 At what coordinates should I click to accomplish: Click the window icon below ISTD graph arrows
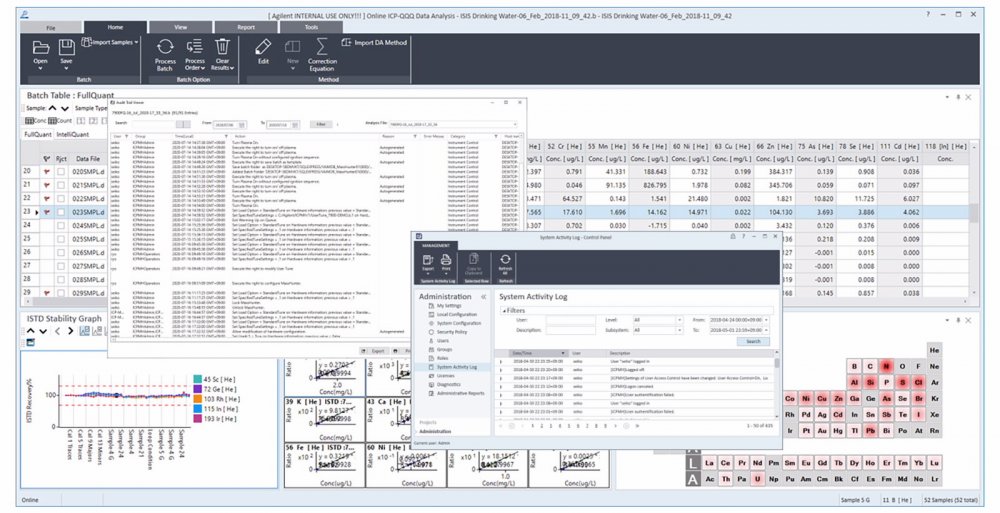[31, 343]
